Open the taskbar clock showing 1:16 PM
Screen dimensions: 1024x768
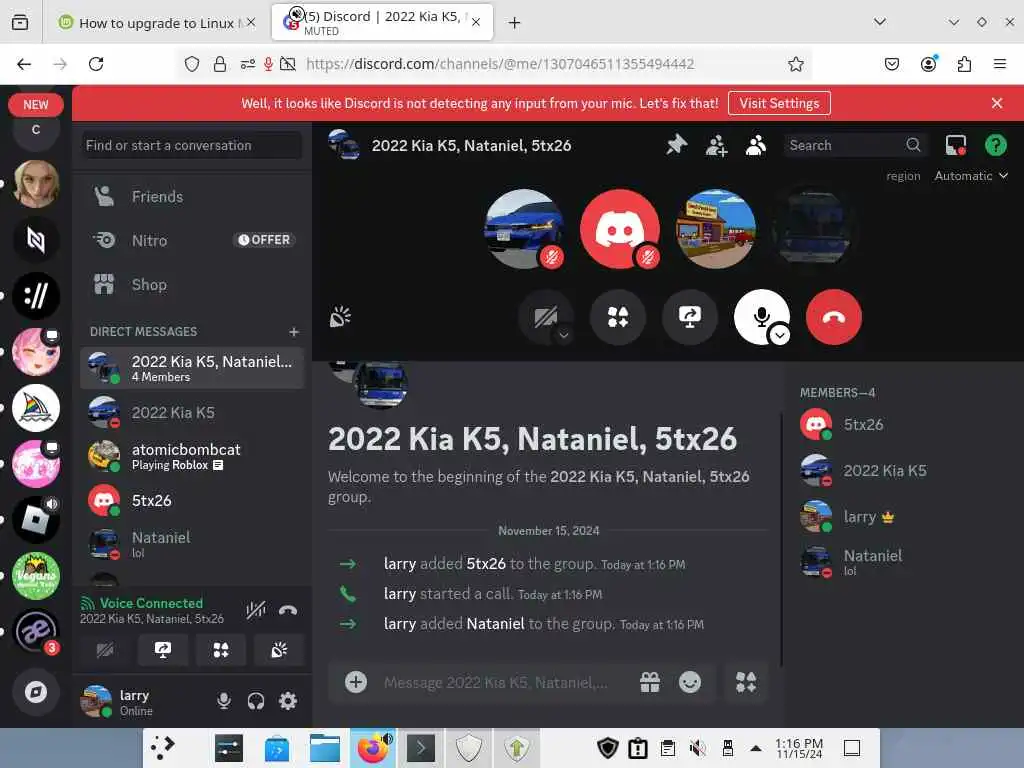[x=799, y=748]
